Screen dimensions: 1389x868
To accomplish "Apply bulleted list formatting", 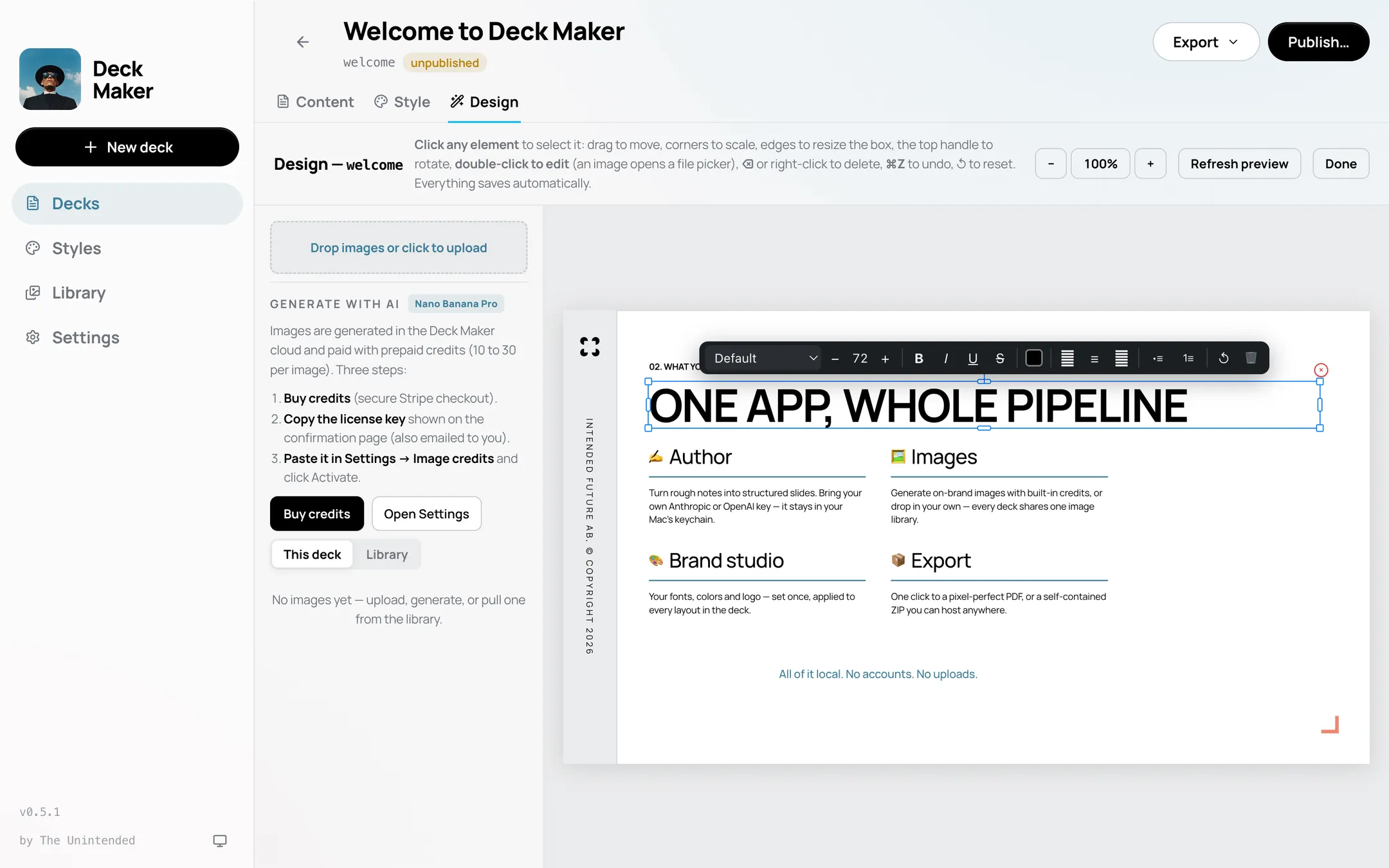I will tap(1157, 358).
